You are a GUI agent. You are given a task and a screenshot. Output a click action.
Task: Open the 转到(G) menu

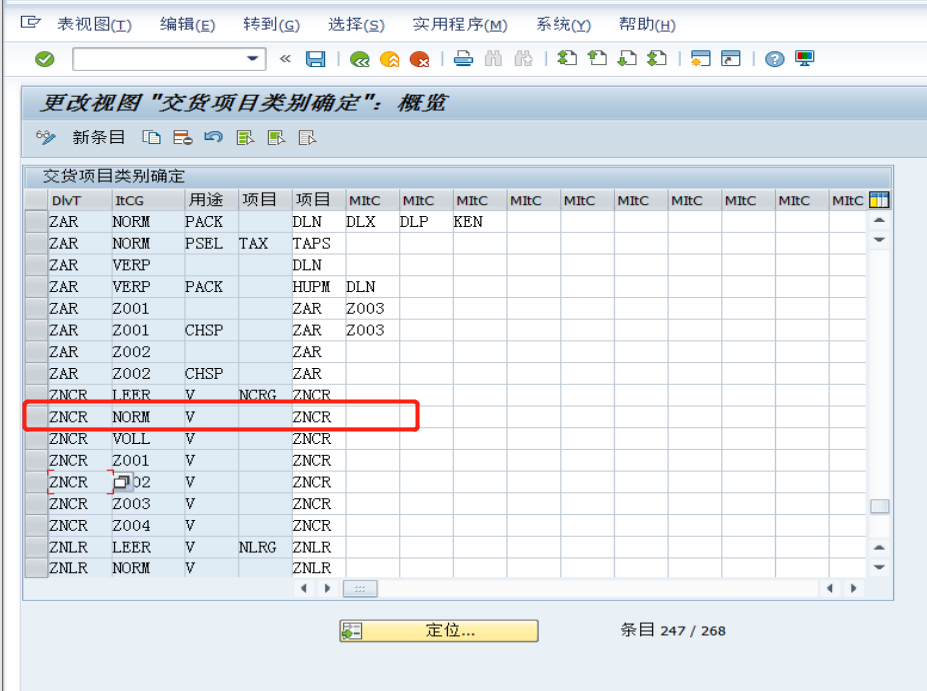[x=271, y=24]
